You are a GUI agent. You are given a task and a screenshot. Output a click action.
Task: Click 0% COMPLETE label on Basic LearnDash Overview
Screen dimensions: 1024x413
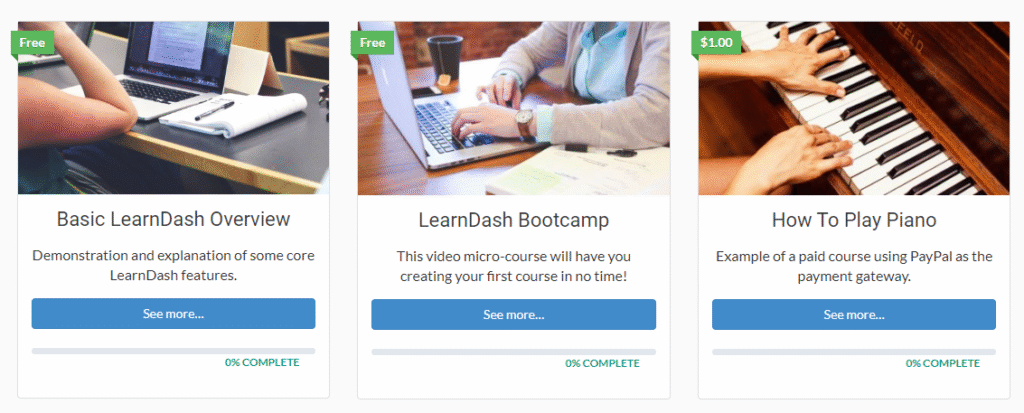point(263,362)
